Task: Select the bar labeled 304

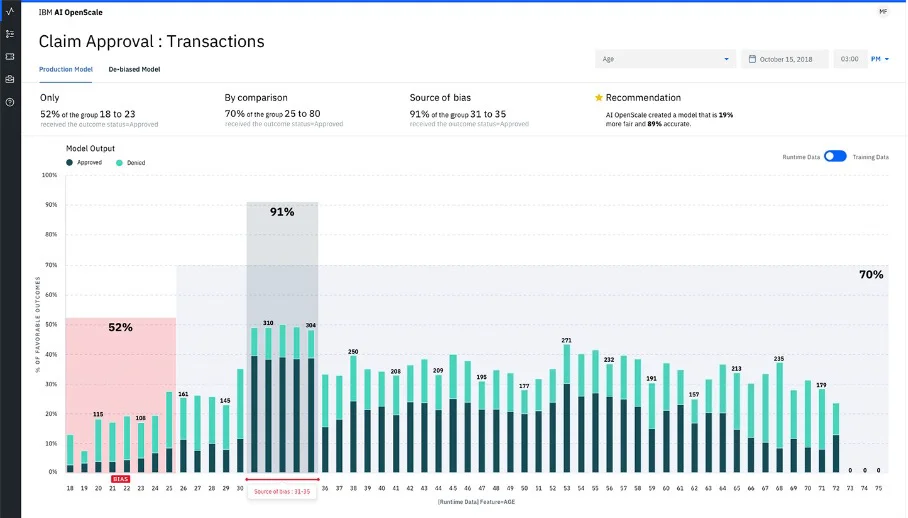Action: point(311,401)
